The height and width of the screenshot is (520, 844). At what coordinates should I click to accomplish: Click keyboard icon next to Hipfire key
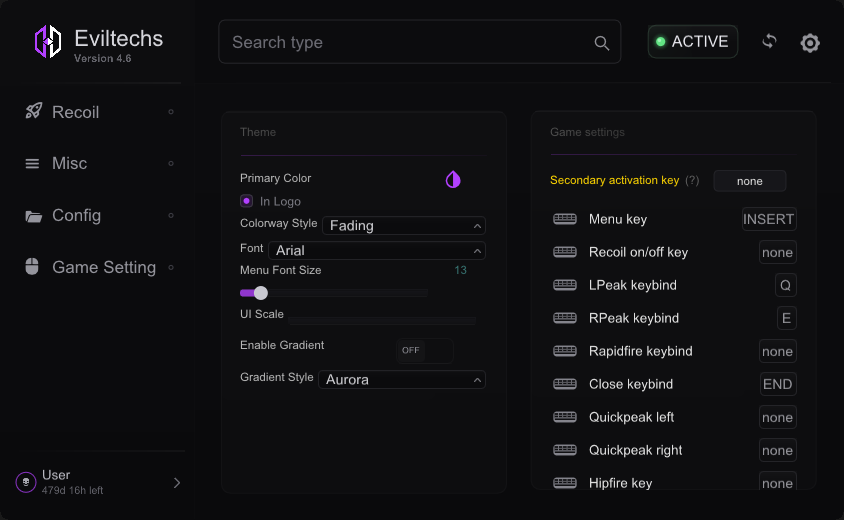click(565, 483)
